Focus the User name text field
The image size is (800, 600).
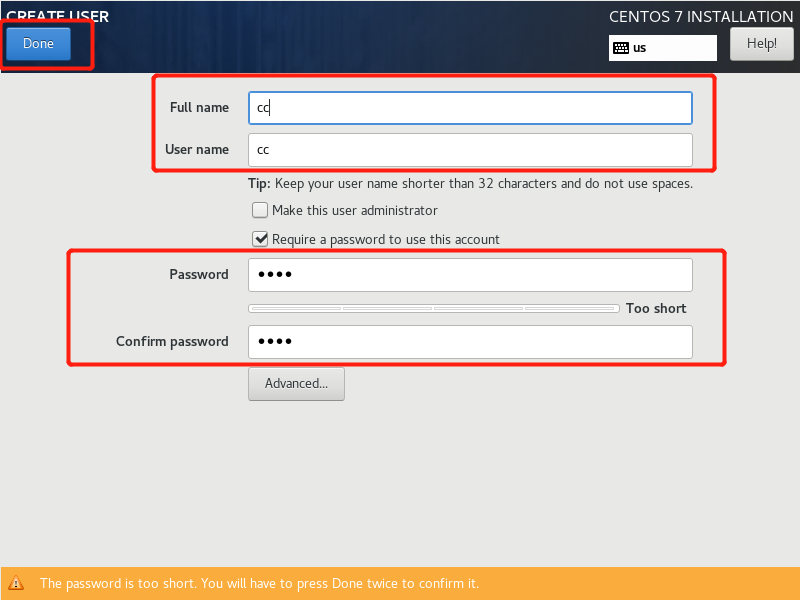tap(470, 150)
